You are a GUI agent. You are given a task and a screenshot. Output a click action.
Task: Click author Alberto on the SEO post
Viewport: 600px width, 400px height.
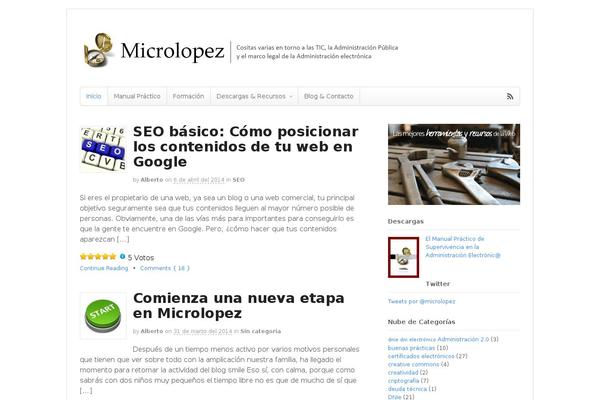click(152, 180)
